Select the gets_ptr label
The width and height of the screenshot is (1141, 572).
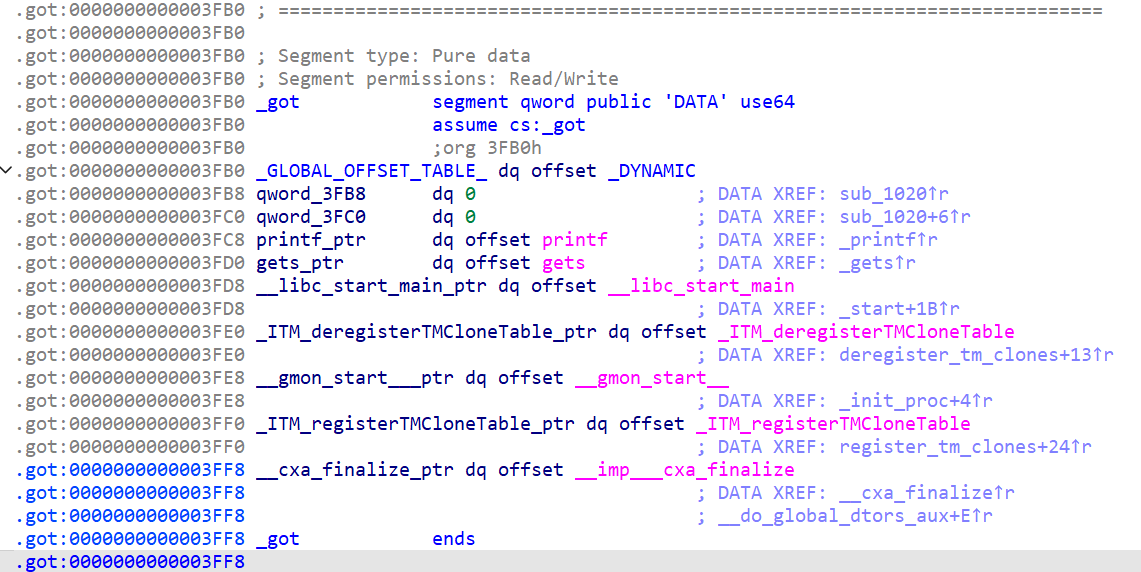click(x=300, y=263)
